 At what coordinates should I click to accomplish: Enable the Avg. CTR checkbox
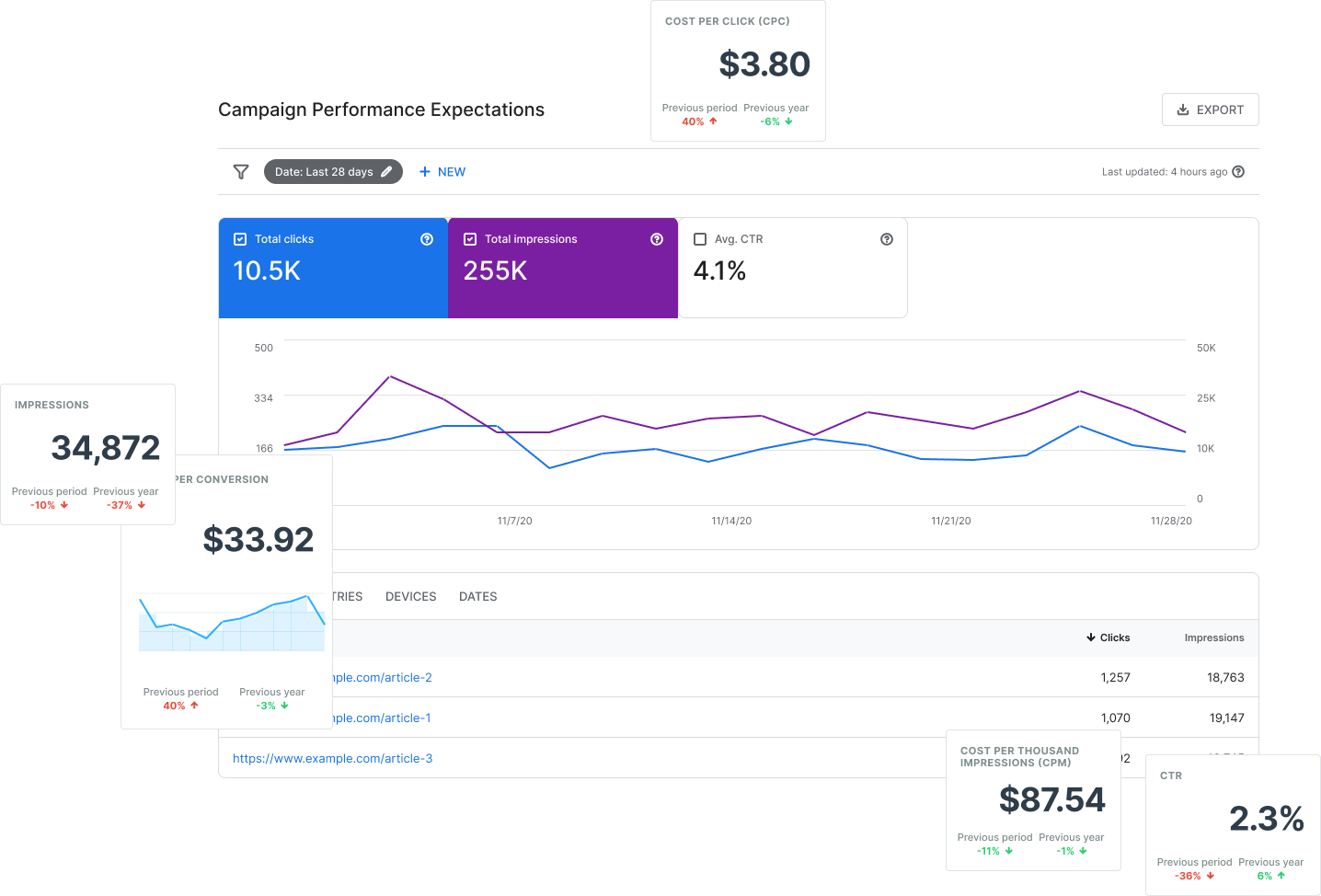point(700,239)
